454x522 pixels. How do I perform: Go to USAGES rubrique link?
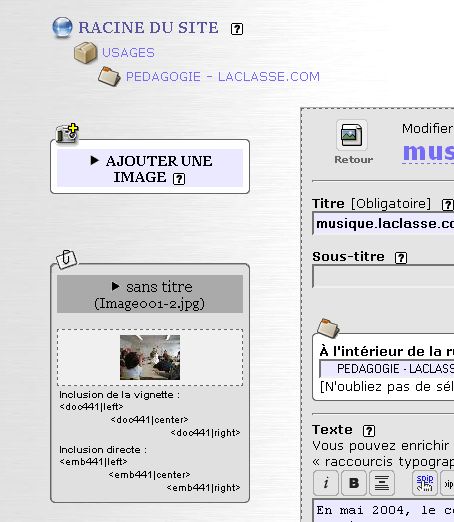pyautogui.click(x=128, y=53)
